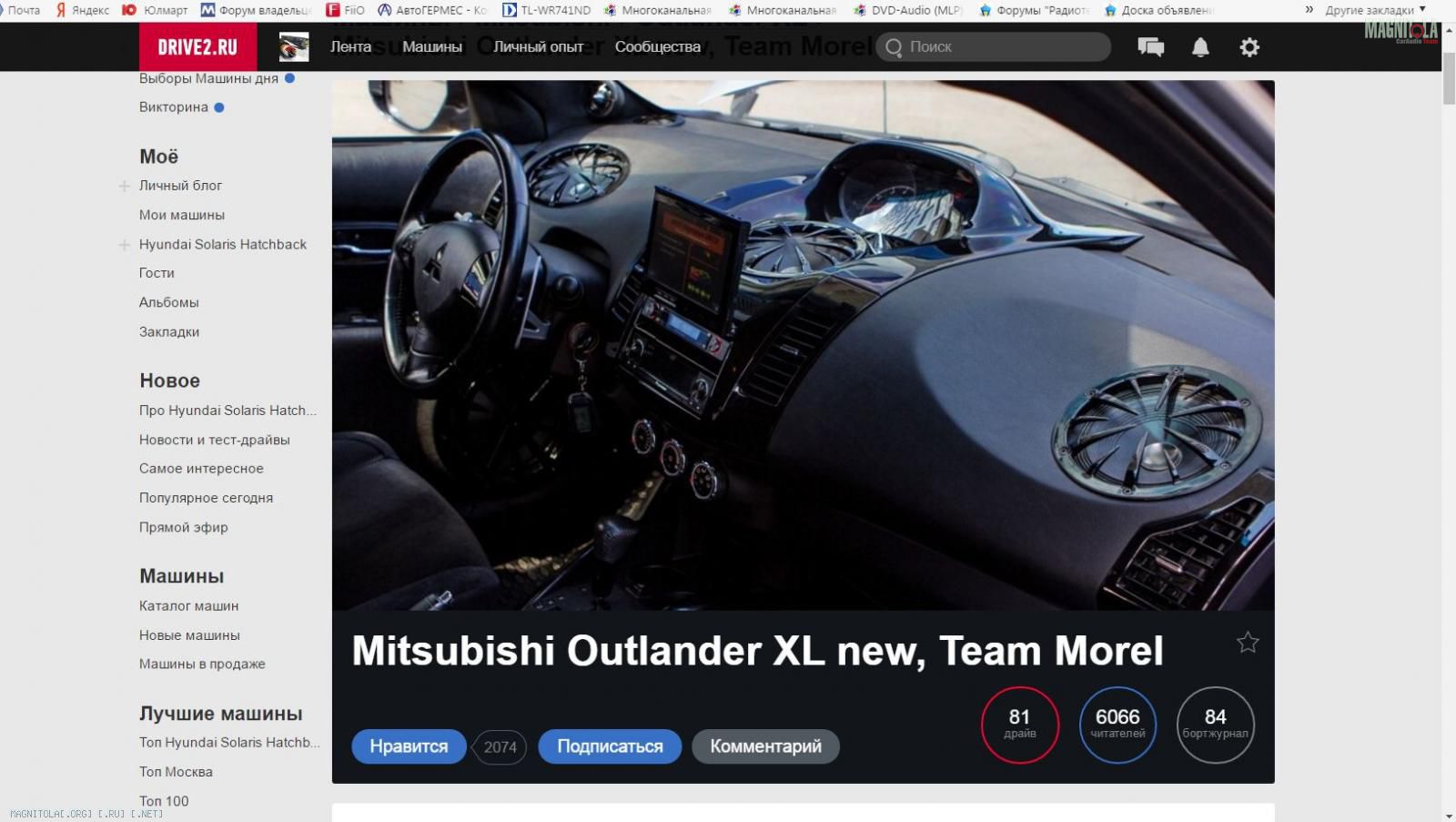This screenshot has width=1456, height=822.
Task: Click the Поиск search field
Action: [1001, 47]
